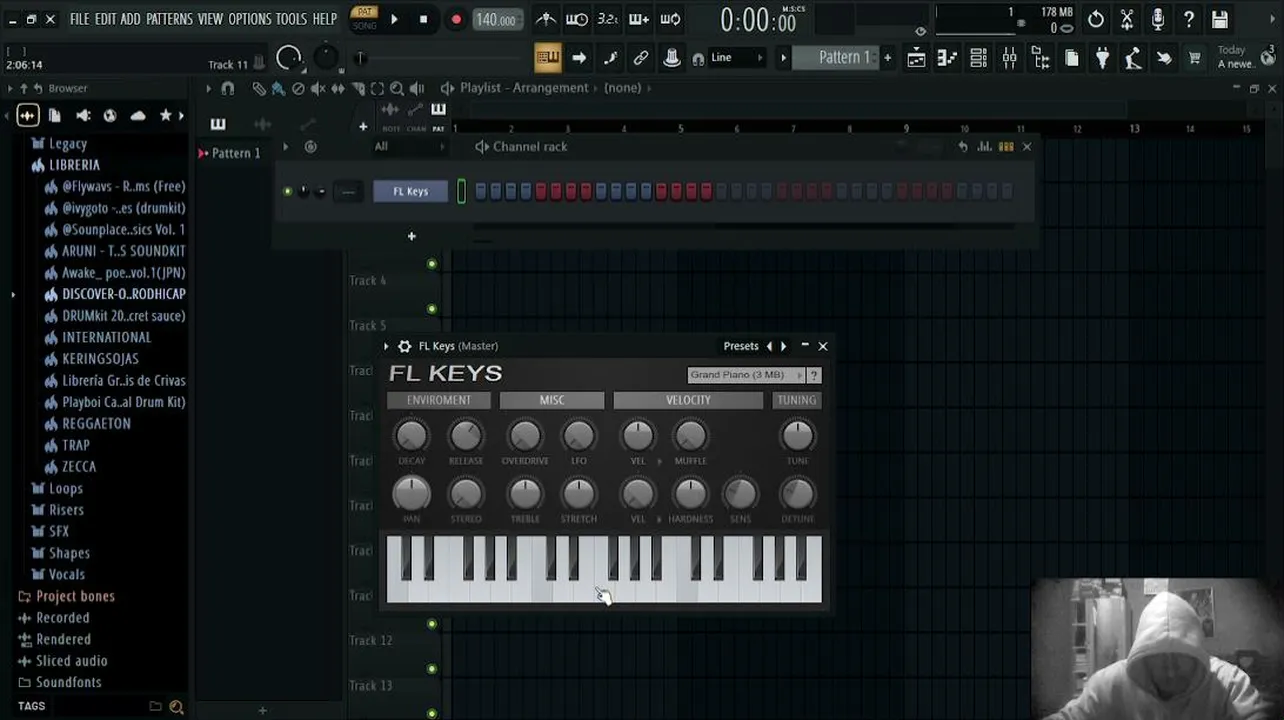Arm the red Record button

[x=456, y=19]
